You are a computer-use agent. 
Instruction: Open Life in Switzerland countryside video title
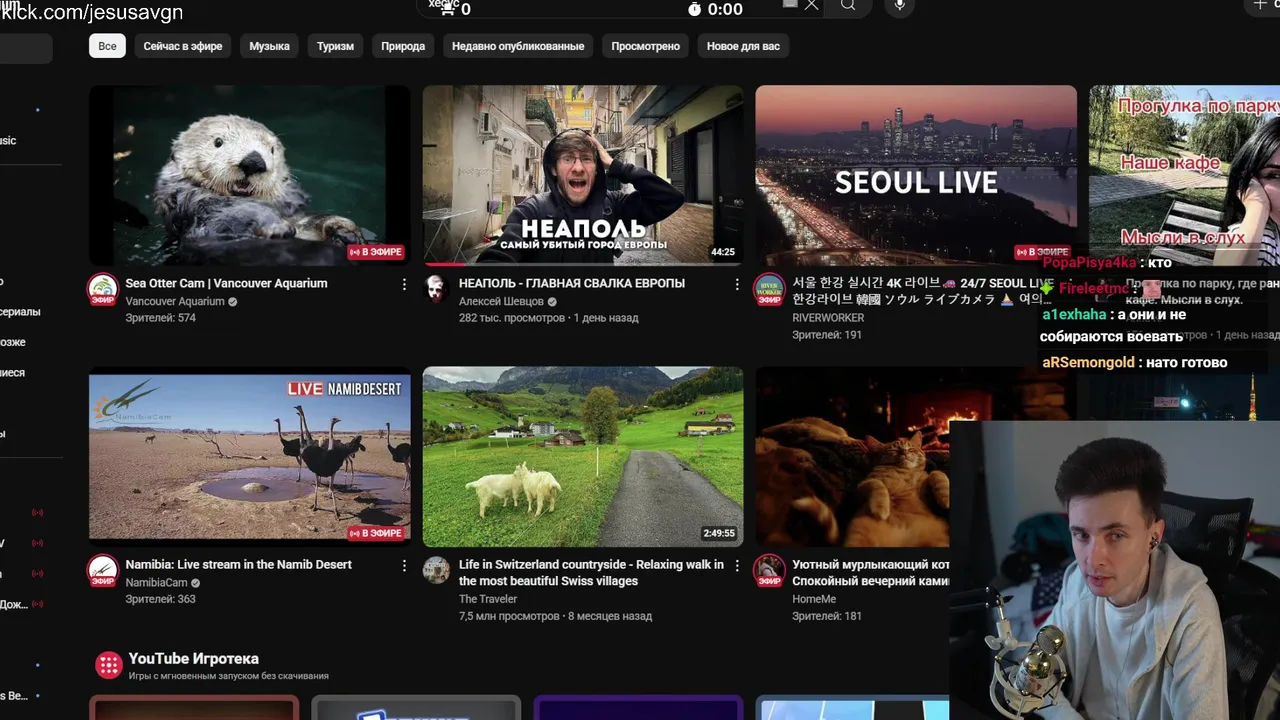coord(591,572)
